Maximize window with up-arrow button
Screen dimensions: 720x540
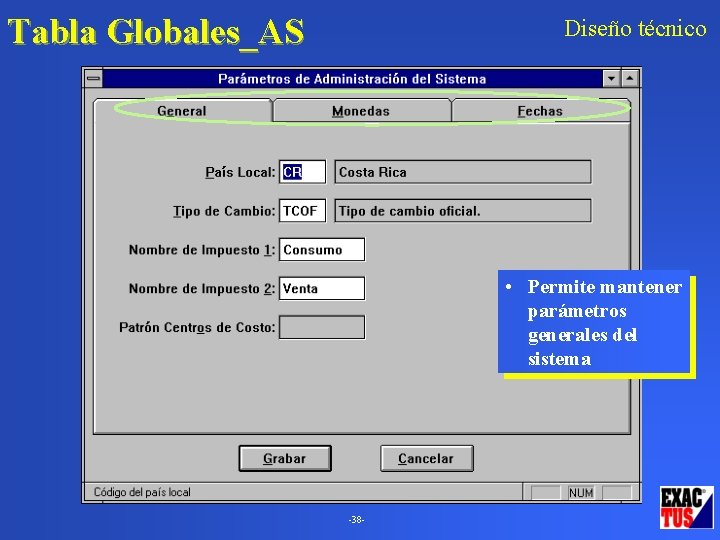tap(630, 79)
